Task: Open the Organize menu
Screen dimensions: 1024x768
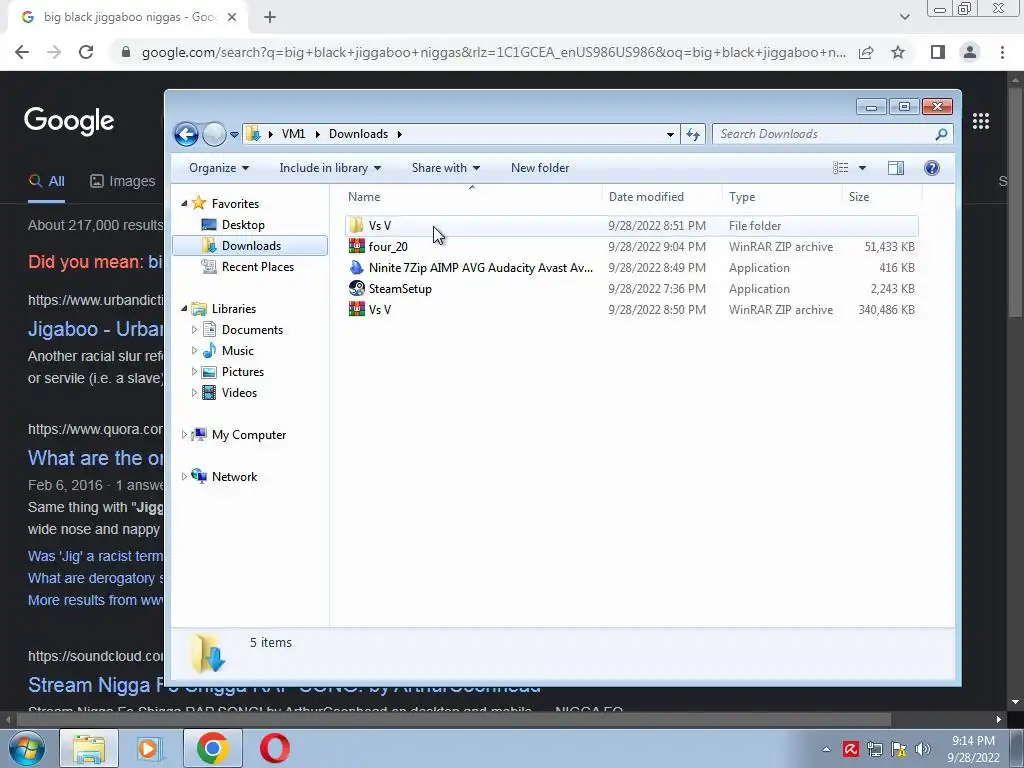Action: click(219, 168)
